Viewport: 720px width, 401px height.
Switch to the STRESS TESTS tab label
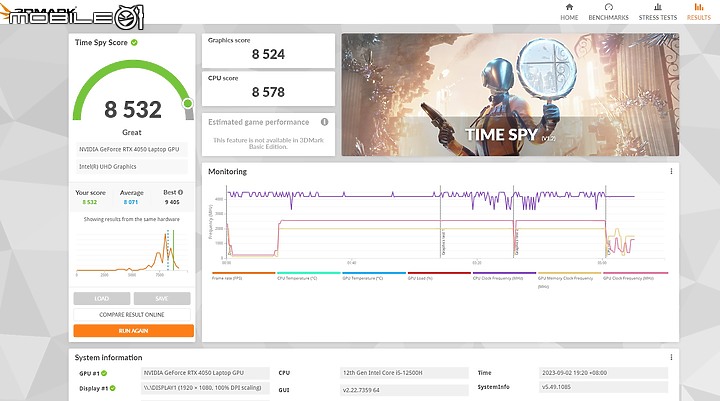pos(658,17)
